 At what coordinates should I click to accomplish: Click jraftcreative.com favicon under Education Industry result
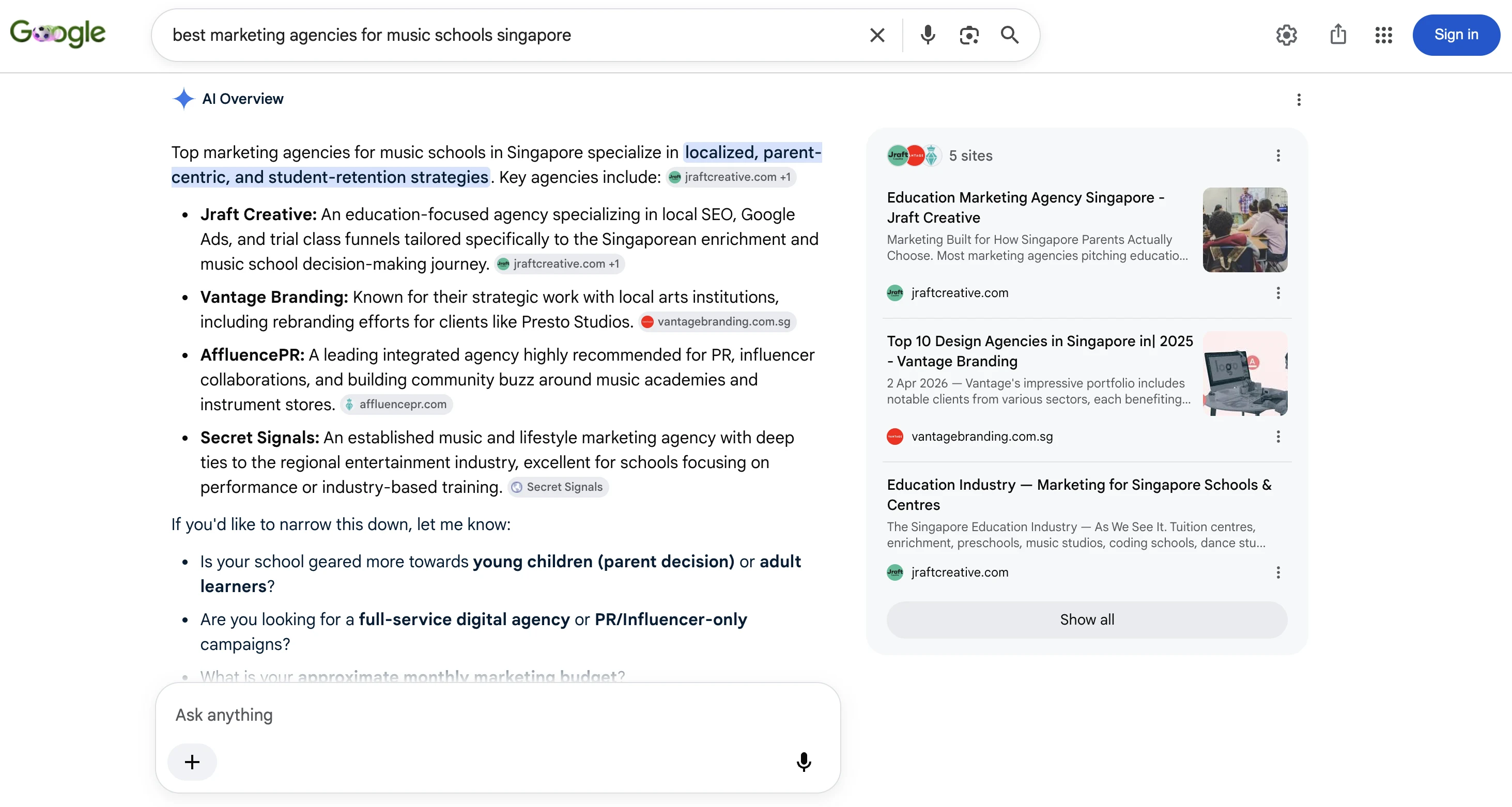click(894, 572)
